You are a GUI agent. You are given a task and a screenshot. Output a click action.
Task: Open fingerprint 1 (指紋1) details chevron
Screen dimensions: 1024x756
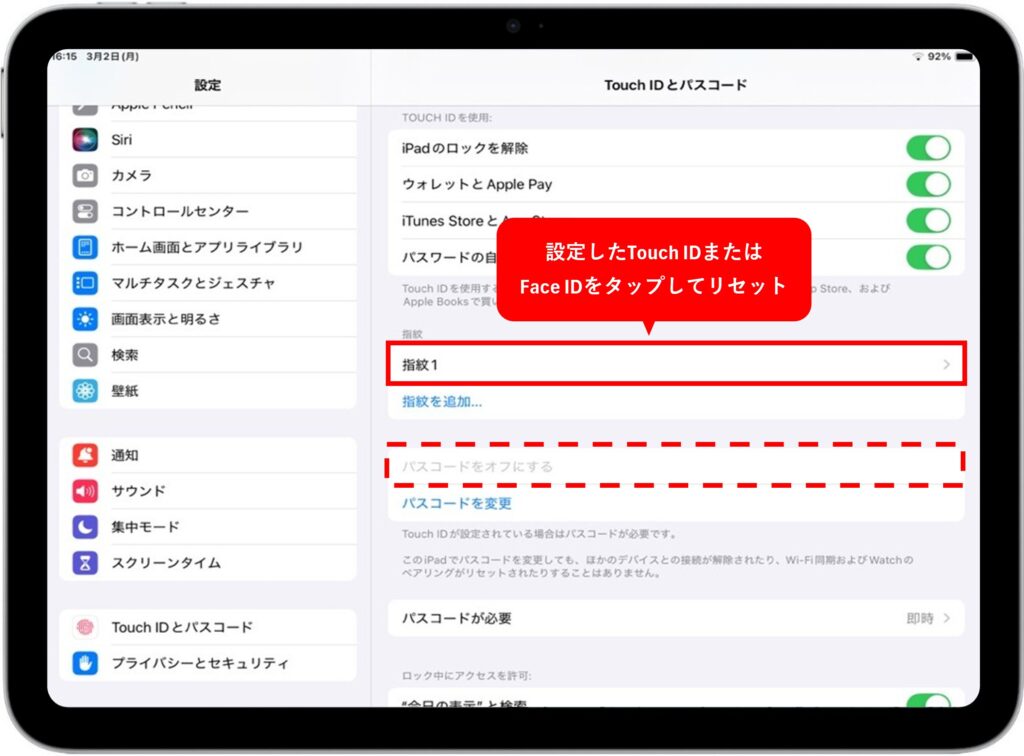click(946, 365)
